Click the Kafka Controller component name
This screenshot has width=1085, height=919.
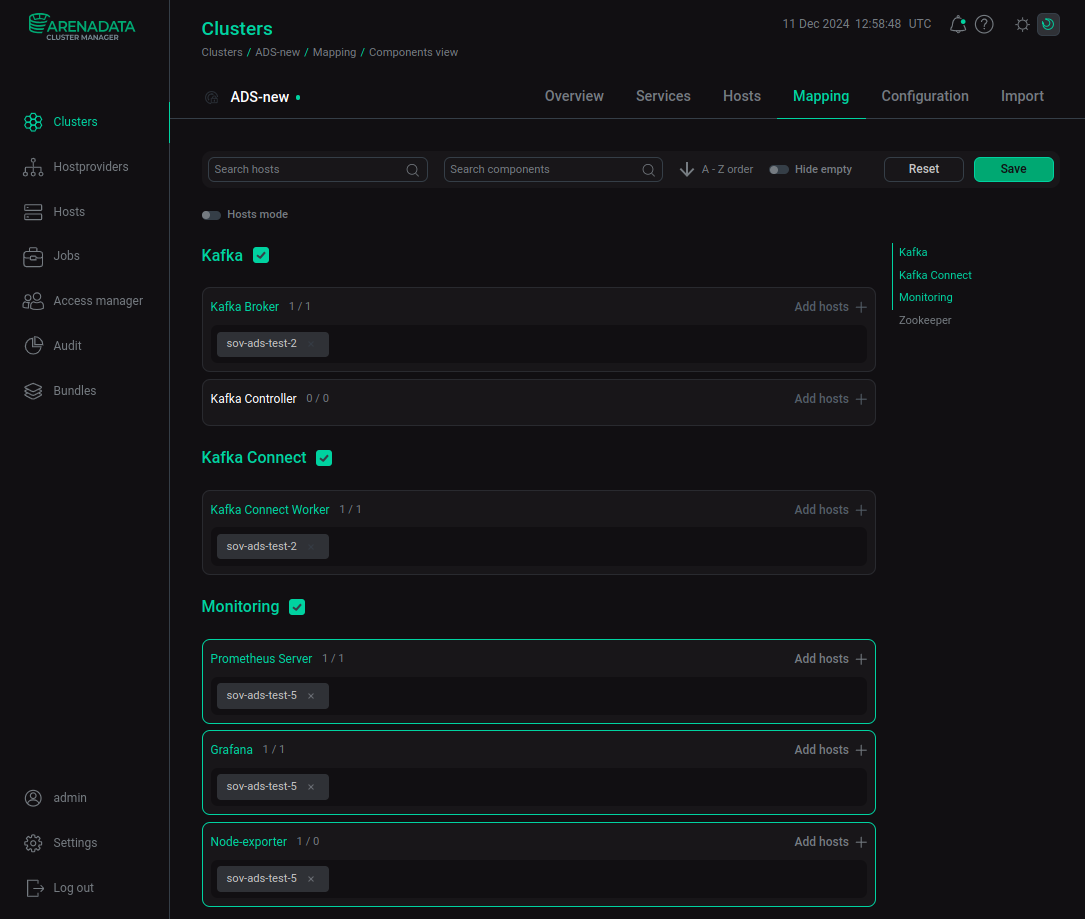pos(253,399)
